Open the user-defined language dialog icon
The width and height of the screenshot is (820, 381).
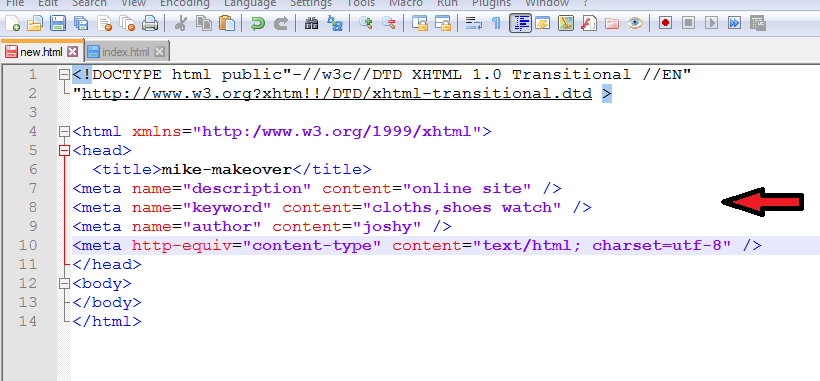(x=542, y=24)
